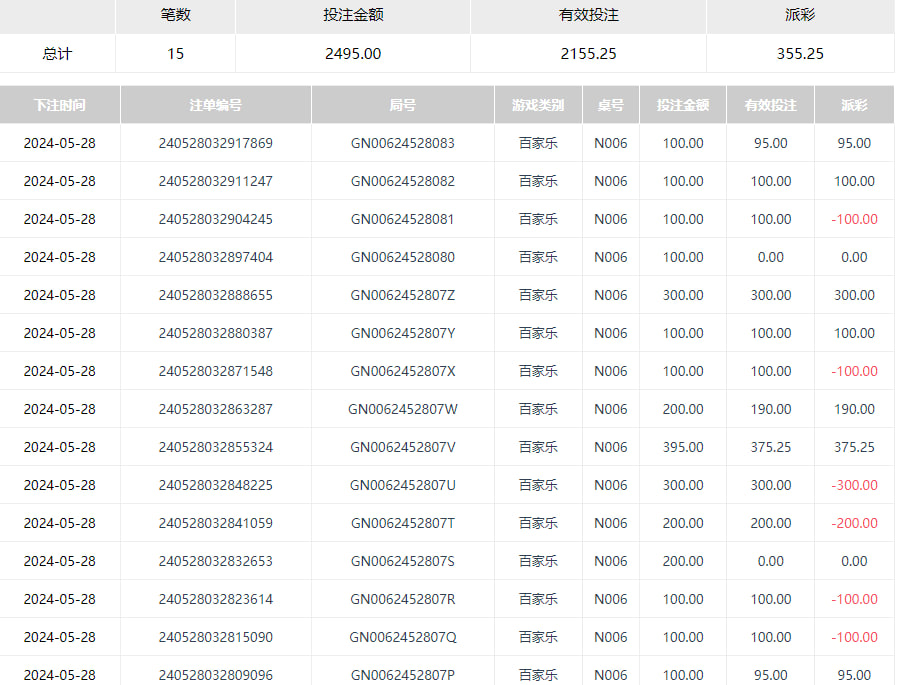Screen dimensions: 897x685
Task: Open round GN00624528081
Action: point(402,219)
